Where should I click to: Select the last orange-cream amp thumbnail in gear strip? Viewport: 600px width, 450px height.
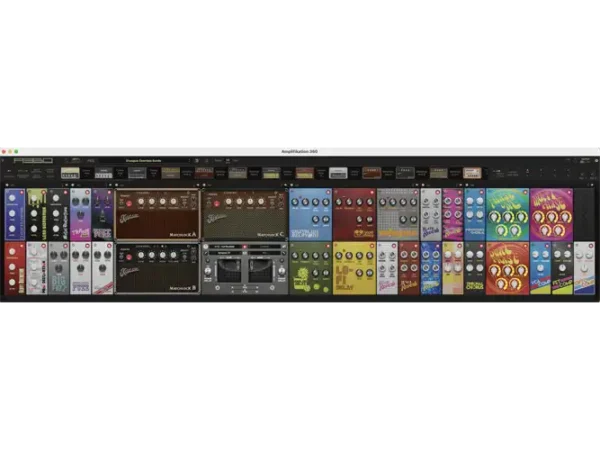point(472,173)
